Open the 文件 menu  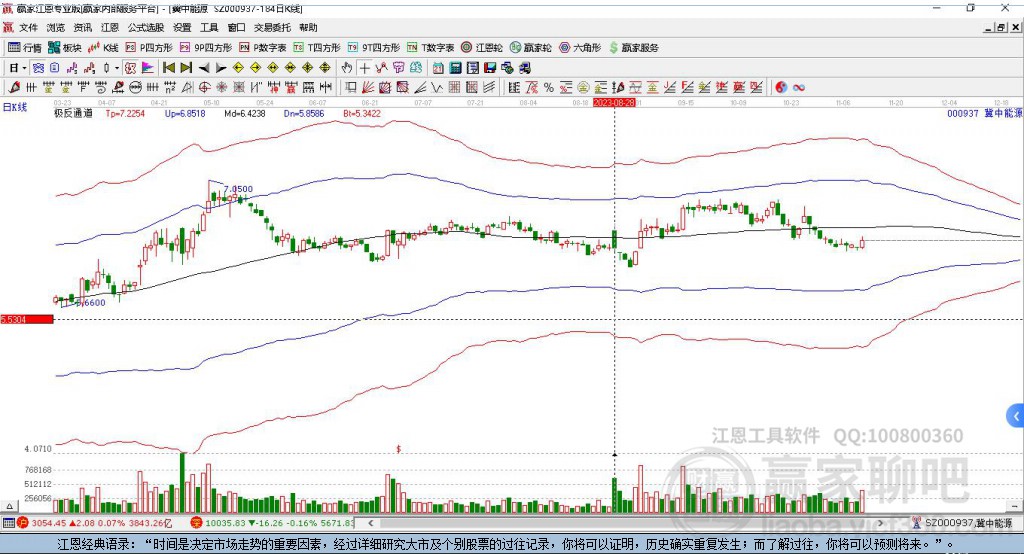[x=29, y=27]
